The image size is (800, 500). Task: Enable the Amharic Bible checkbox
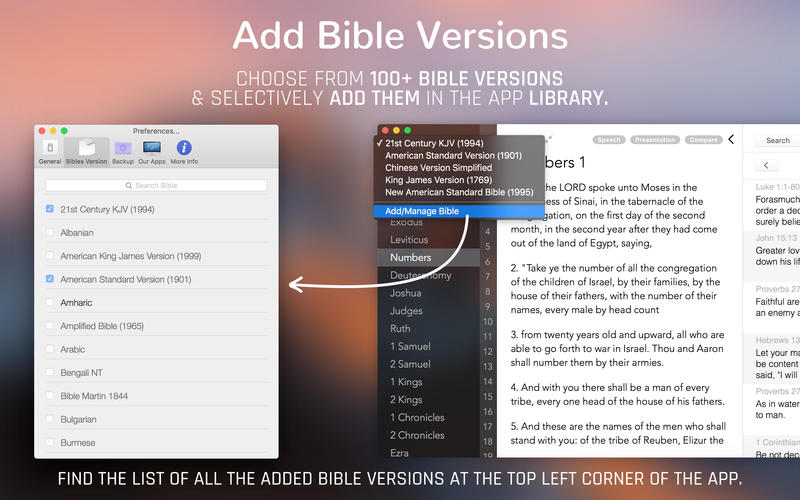pos(49,302)
